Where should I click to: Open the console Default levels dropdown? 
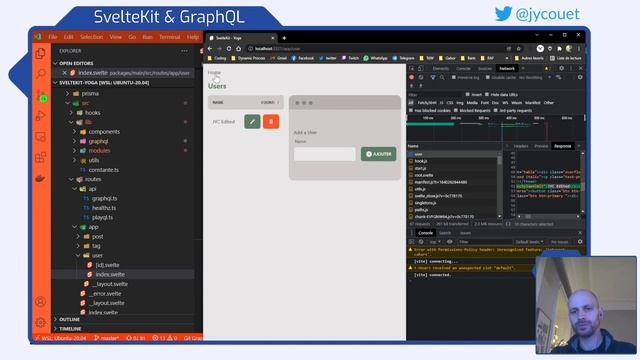point(529,242)
